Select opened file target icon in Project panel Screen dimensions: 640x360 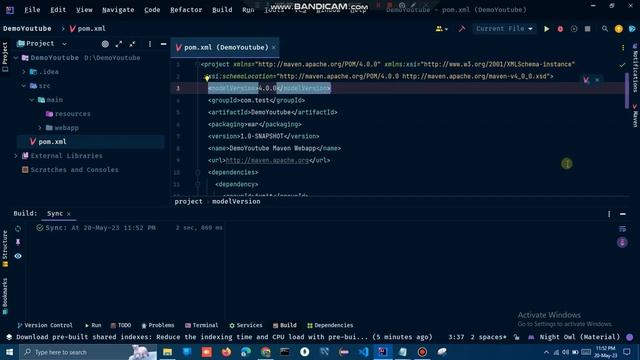coord(105,44)
